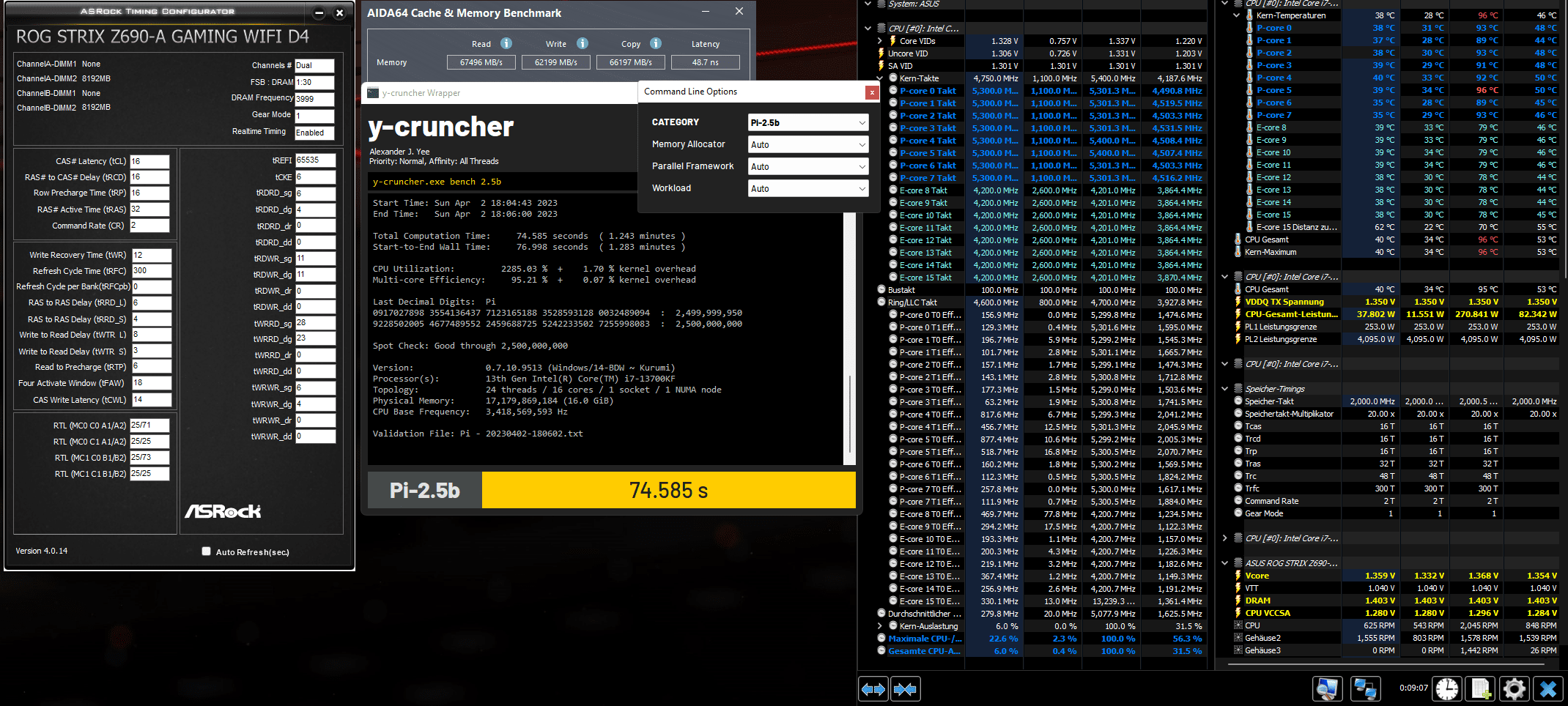This screenshot has height=706, width=1568.
Task: Click the thermometer icon beside Kern-Maximum
Action: click(1238, 252)
